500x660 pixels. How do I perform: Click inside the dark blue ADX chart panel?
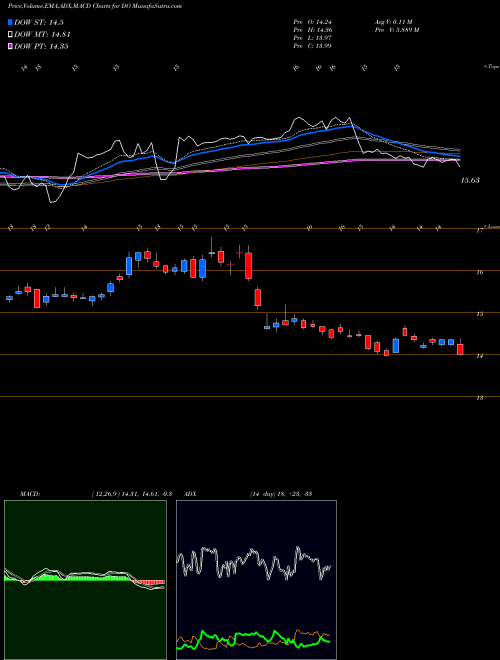(x=256, y=580)
